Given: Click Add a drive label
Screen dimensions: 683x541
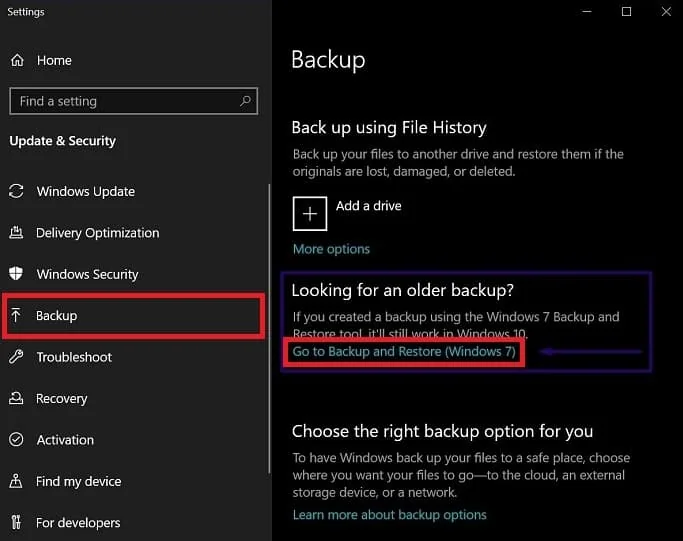Looking at the screenshot, I should (x=369, y=206).
